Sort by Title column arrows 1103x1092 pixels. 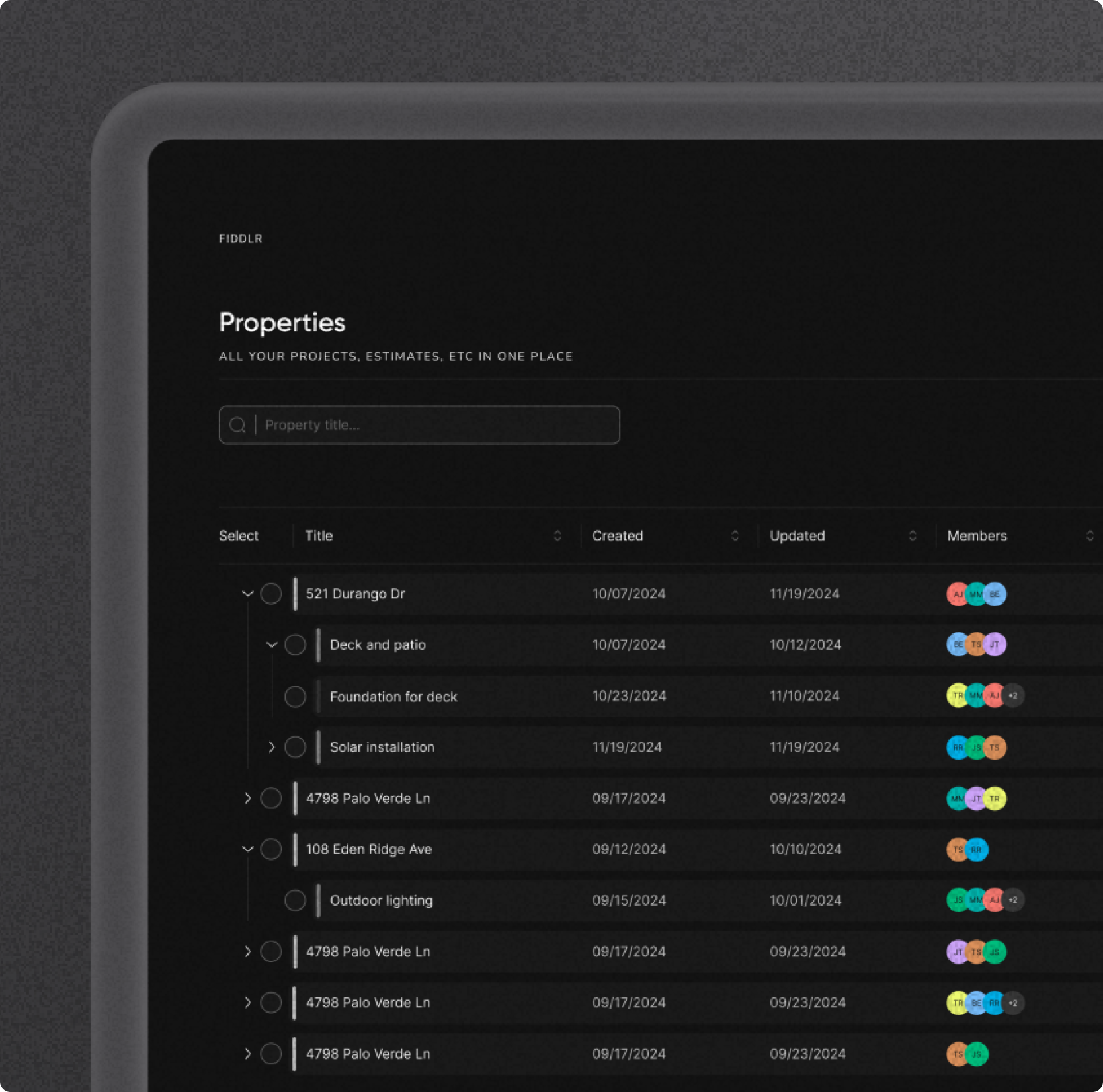(557, 536)
